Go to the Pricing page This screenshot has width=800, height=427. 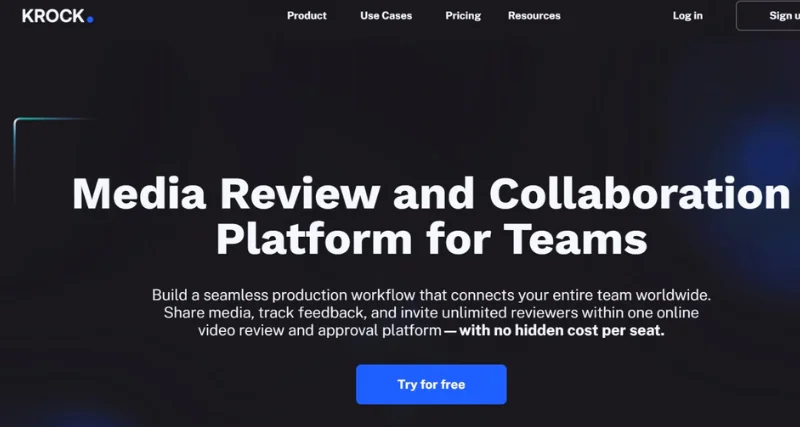click(463, 16)
